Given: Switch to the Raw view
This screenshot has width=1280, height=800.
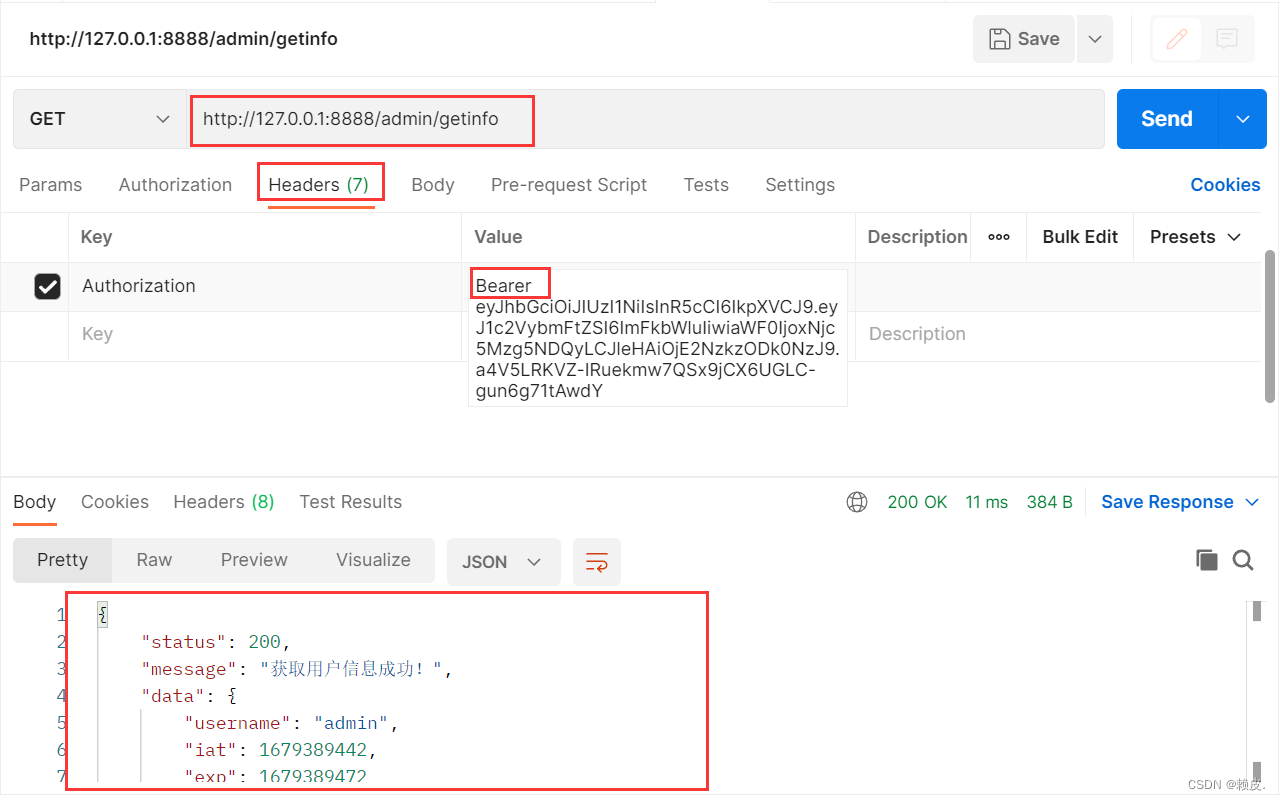Looking at the screenshot, I should pos(154,560).
